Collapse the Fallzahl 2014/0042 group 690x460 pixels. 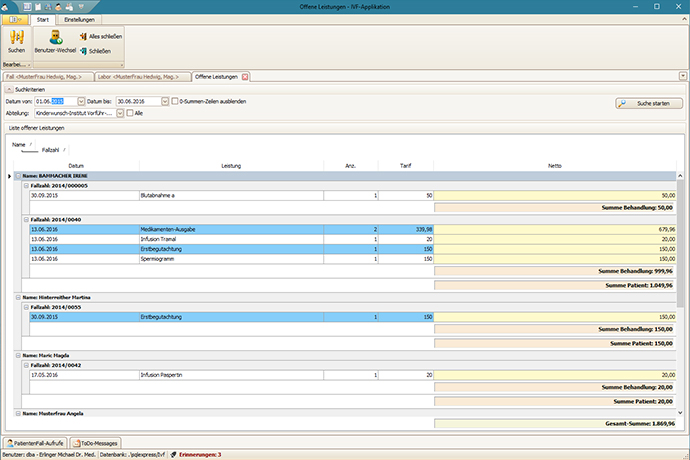click(26, 365)
